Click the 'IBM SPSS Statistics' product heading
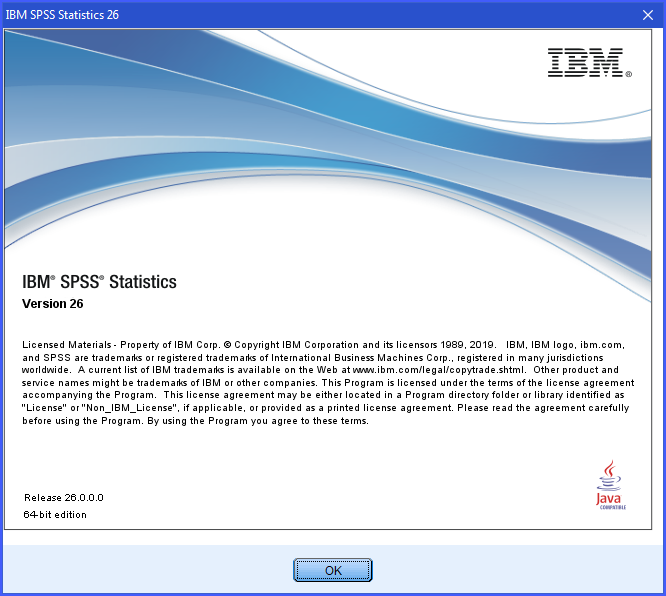 click(99, 282)
